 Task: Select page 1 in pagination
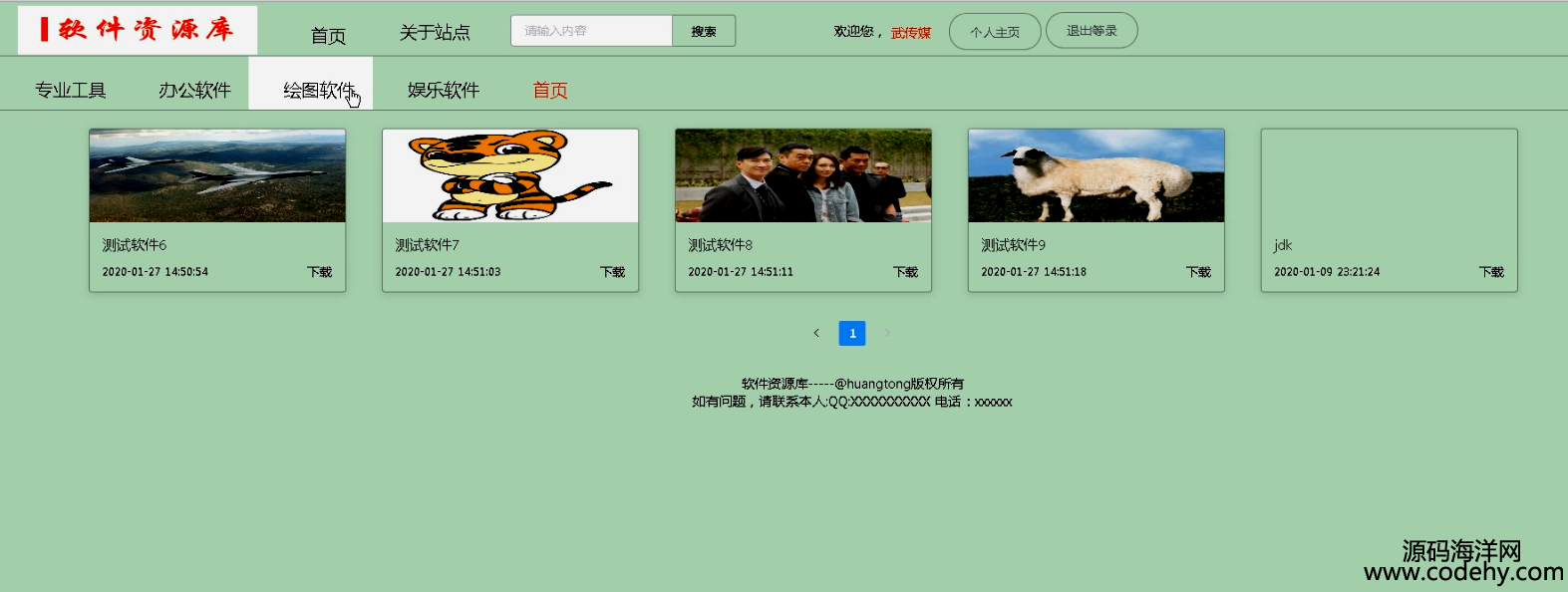[x=852, y=333]
